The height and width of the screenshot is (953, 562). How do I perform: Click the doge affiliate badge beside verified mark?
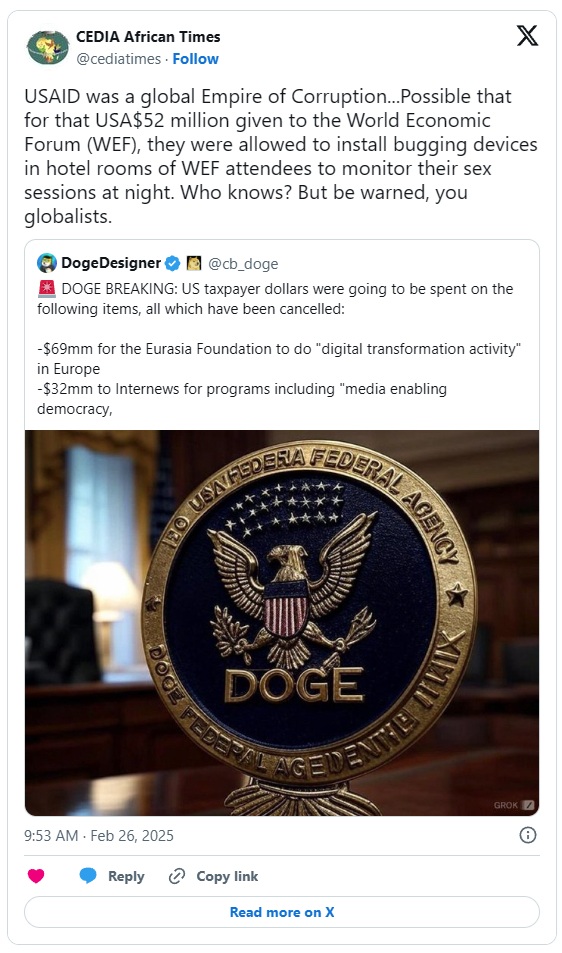(194, 263)
